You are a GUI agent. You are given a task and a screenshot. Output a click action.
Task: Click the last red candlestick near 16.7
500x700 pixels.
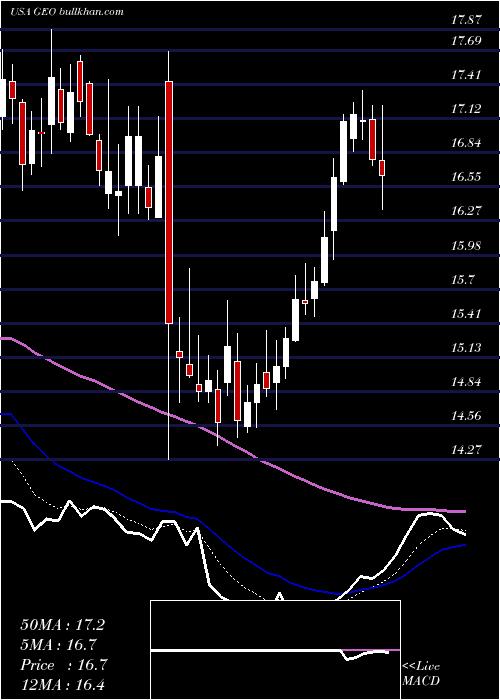click(382, 168)
